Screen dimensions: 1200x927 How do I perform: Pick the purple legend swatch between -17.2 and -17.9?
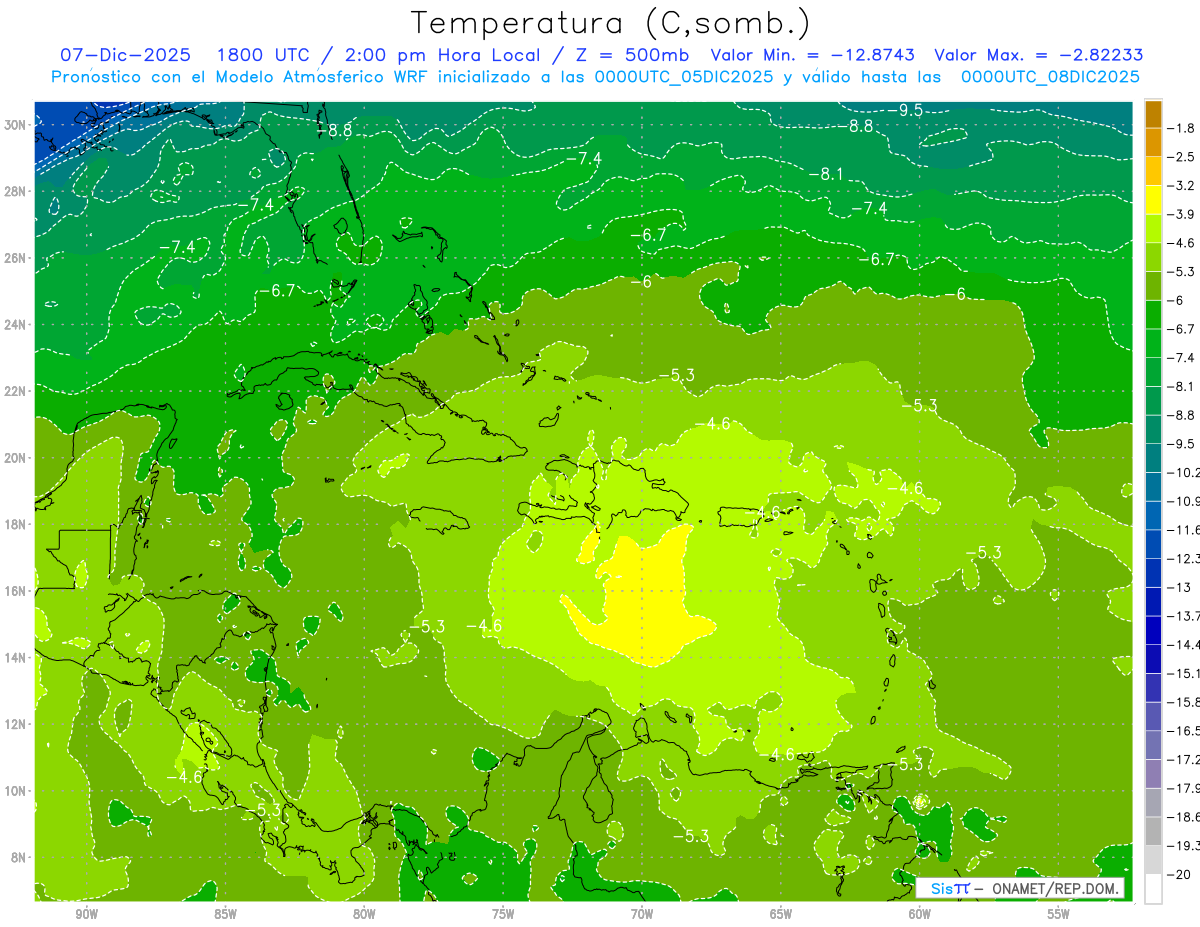[1153, 773]
